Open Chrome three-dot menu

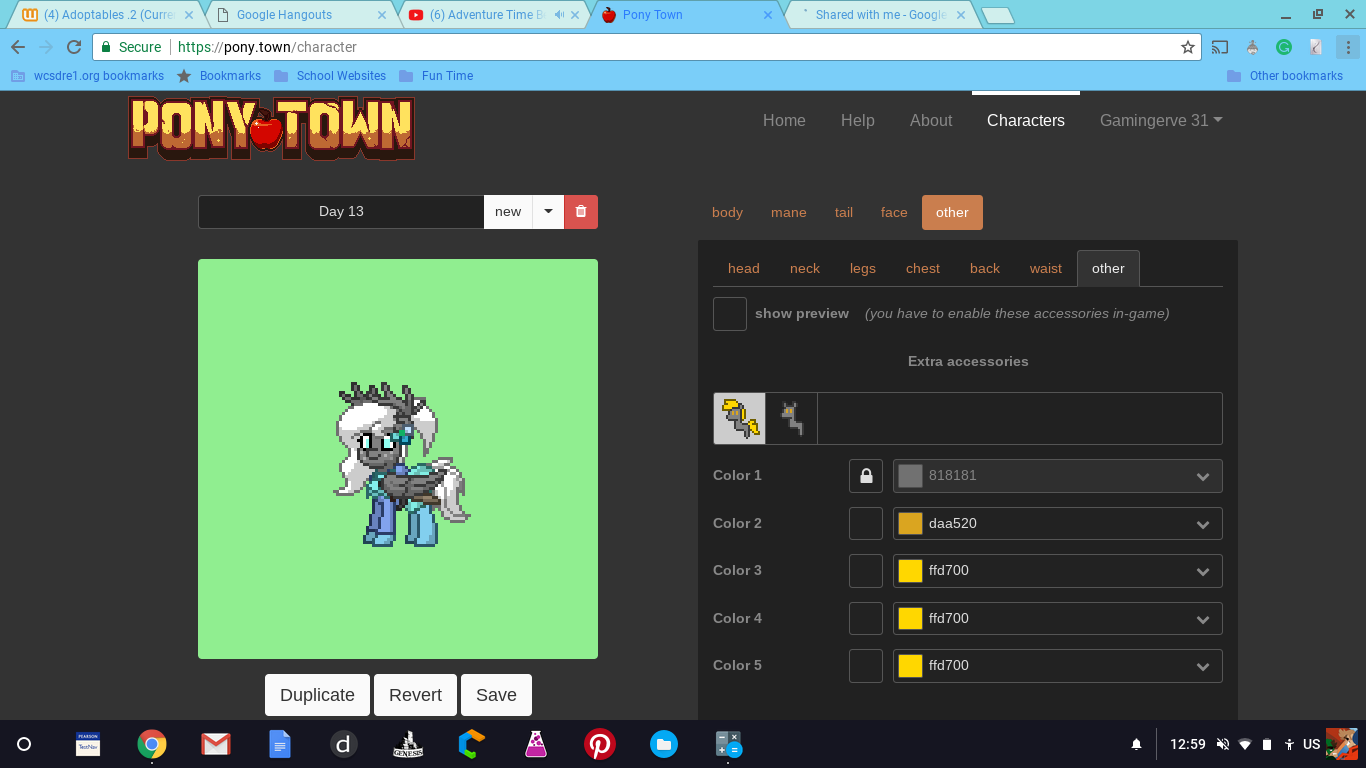1348,47
